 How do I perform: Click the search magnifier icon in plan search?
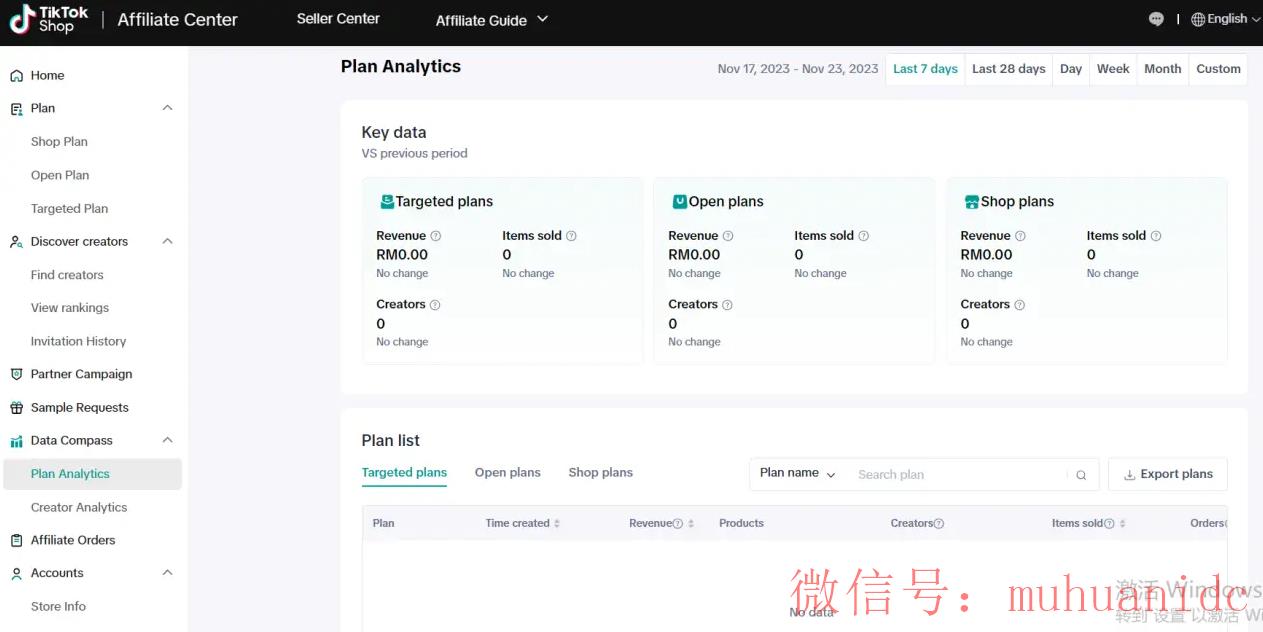click(x=1081, y=475)
